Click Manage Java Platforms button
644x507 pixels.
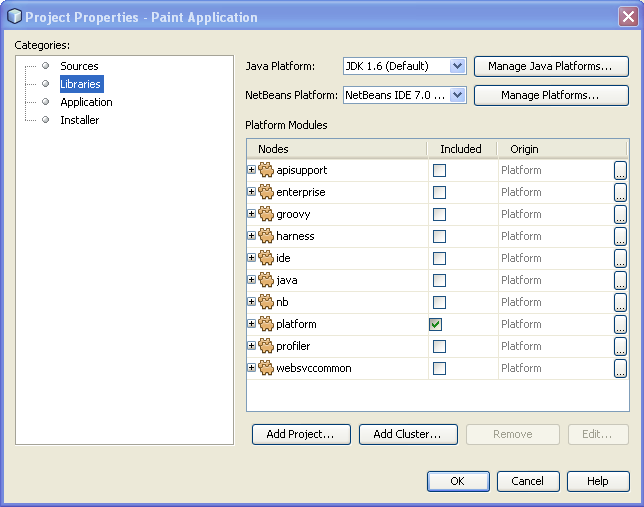[550, 66]
